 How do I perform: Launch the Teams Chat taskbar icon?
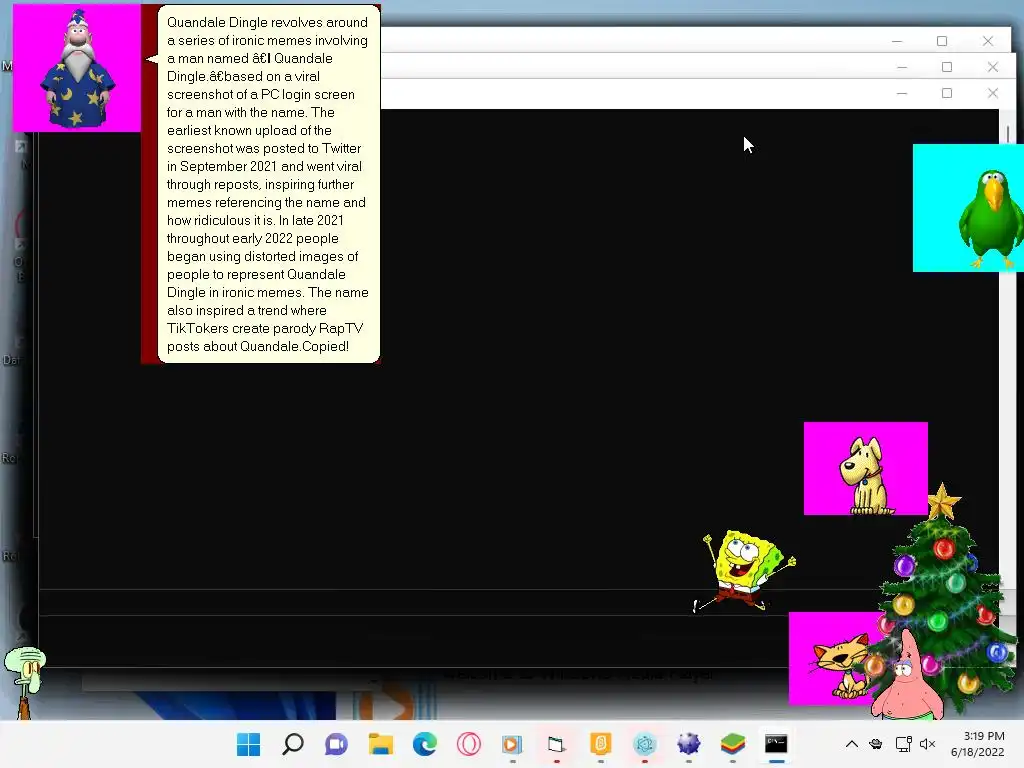[336, 744]
